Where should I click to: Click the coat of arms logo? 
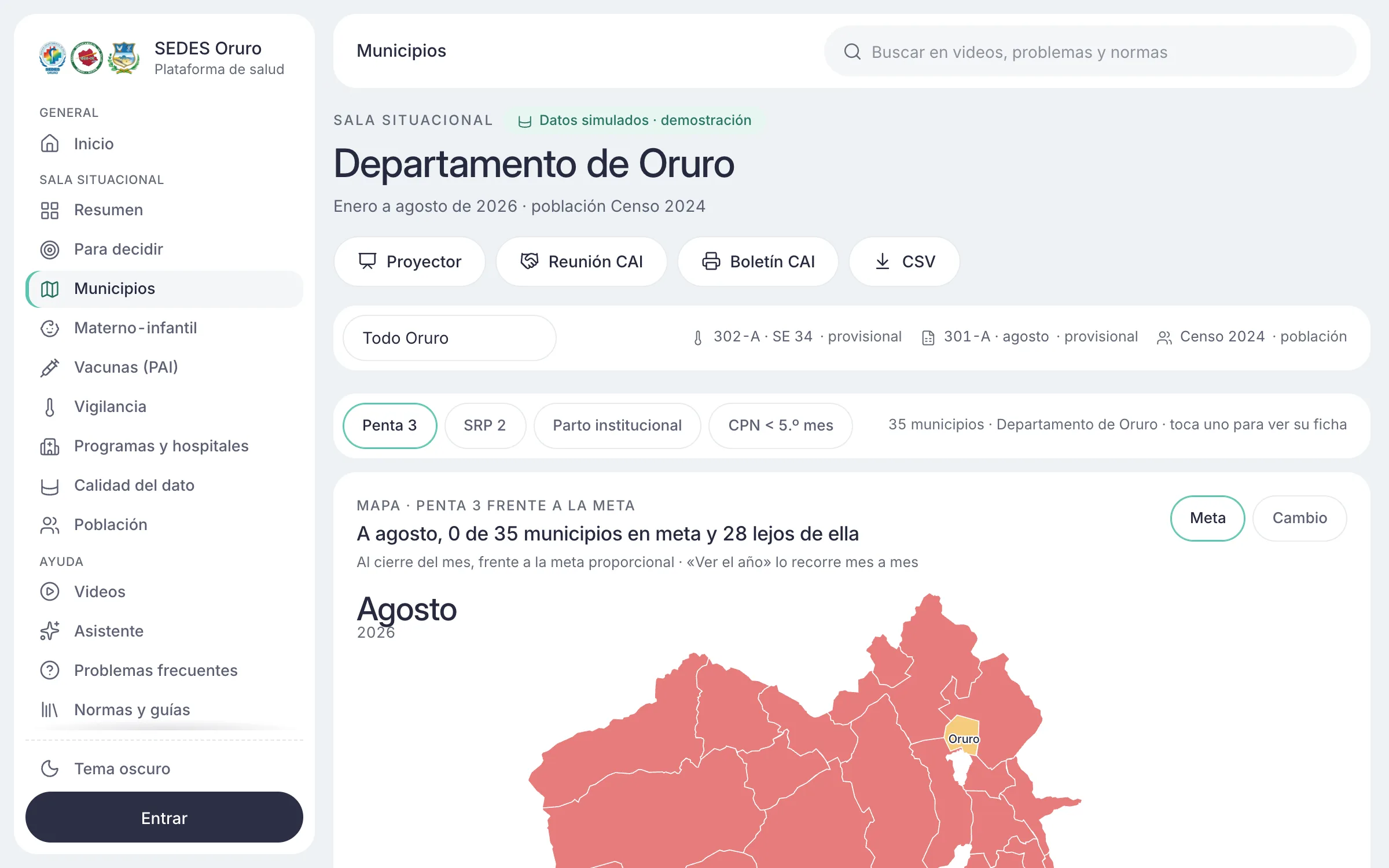click(x=124, y=58)
